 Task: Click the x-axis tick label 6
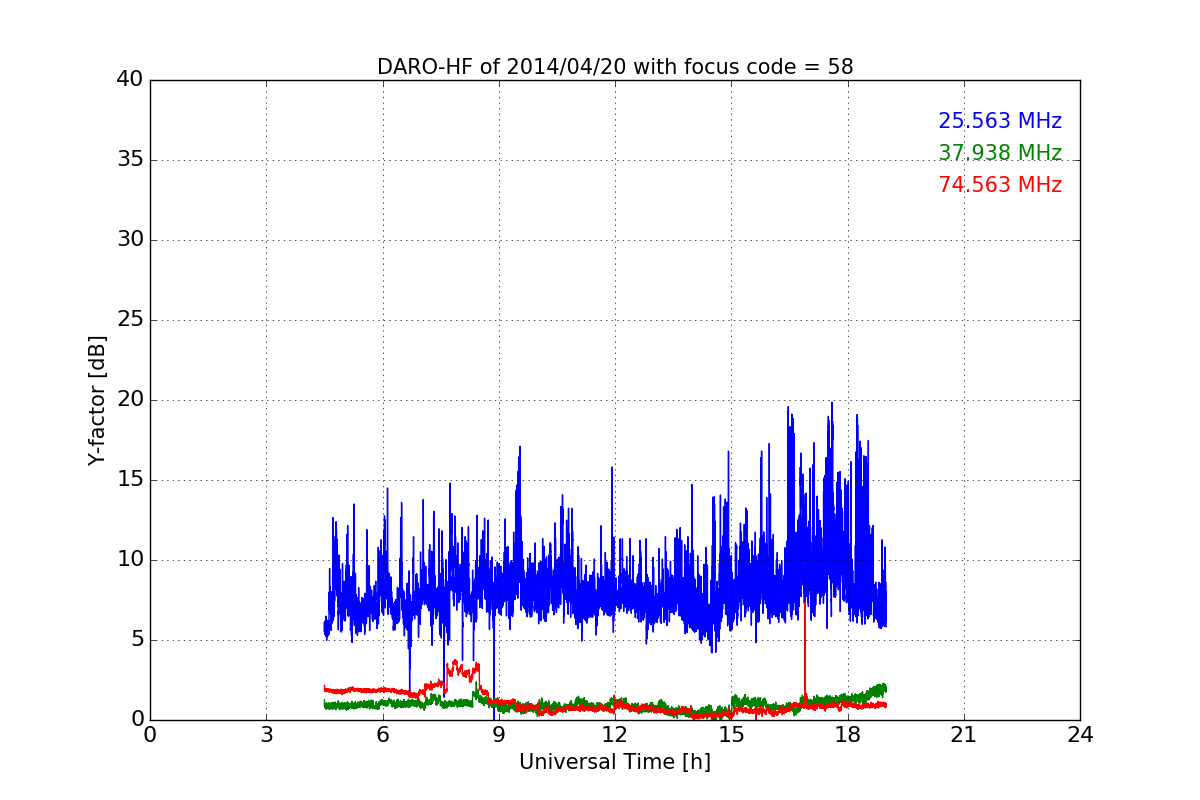tap(382, 735)
